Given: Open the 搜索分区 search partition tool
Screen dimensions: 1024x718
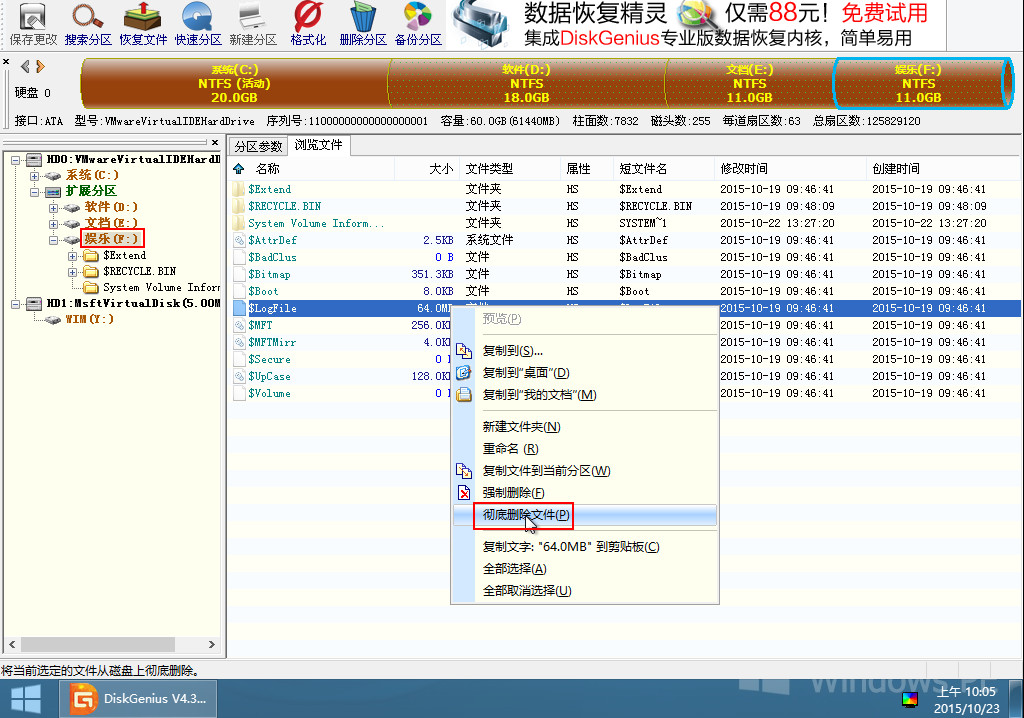Looking at the screenshot, I should pyautogui.click(x=88, y=24).
